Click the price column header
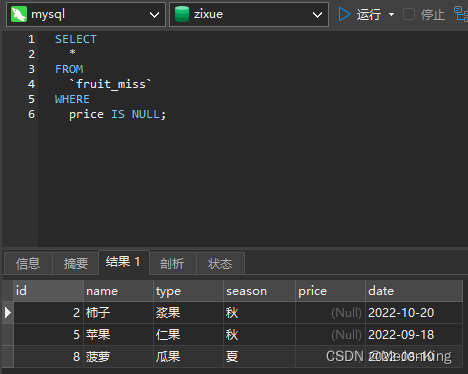 pyautogui.click(x=330, y=291)
